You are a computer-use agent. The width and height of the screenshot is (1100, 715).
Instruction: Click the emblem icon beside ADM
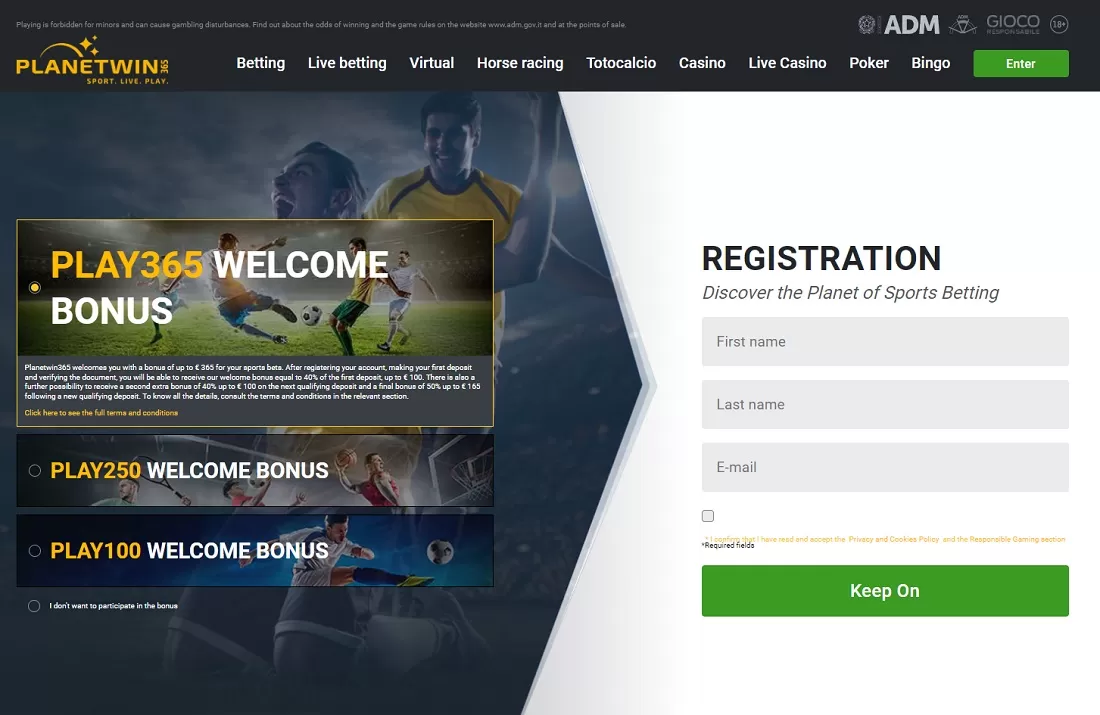pyautogui.click(x=866, y=25)
